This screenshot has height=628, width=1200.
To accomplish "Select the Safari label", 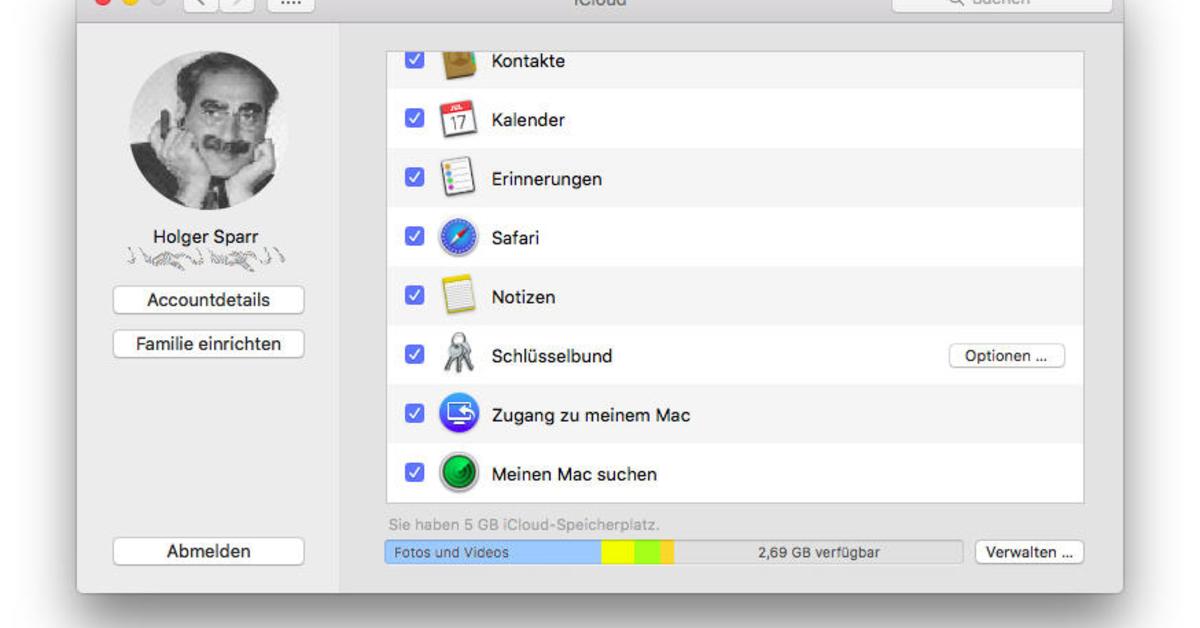I will click(515, 238).
